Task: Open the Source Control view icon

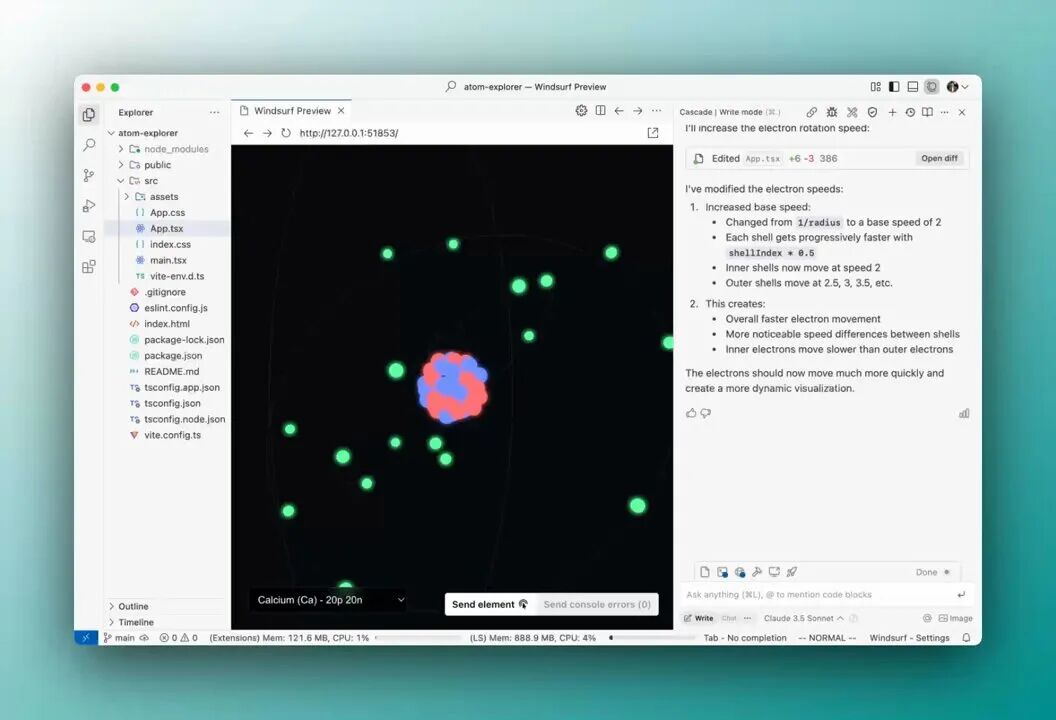Action: [x=89, y=175]
